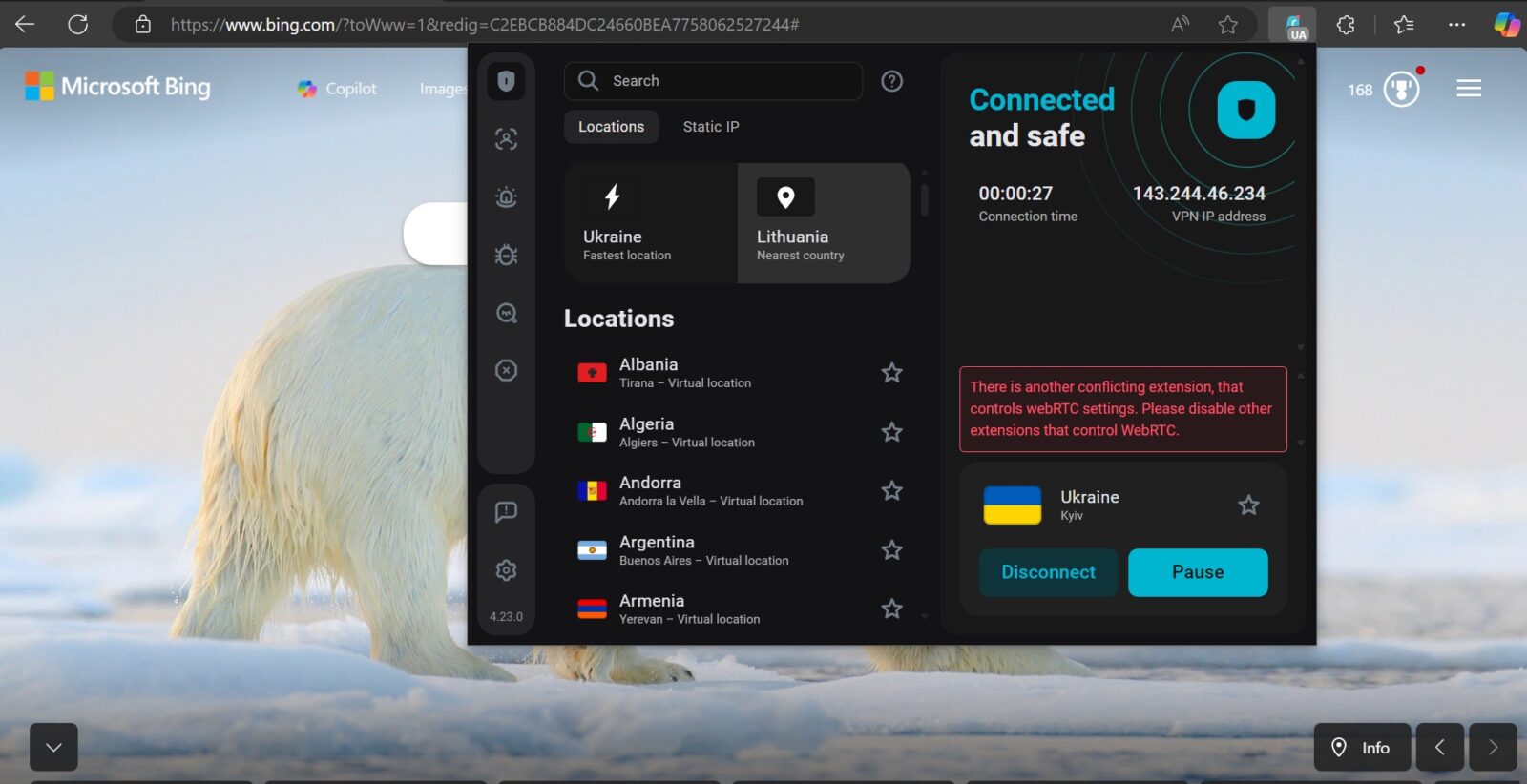Expand the Bing bottom chevron down button

click(53, 747)
